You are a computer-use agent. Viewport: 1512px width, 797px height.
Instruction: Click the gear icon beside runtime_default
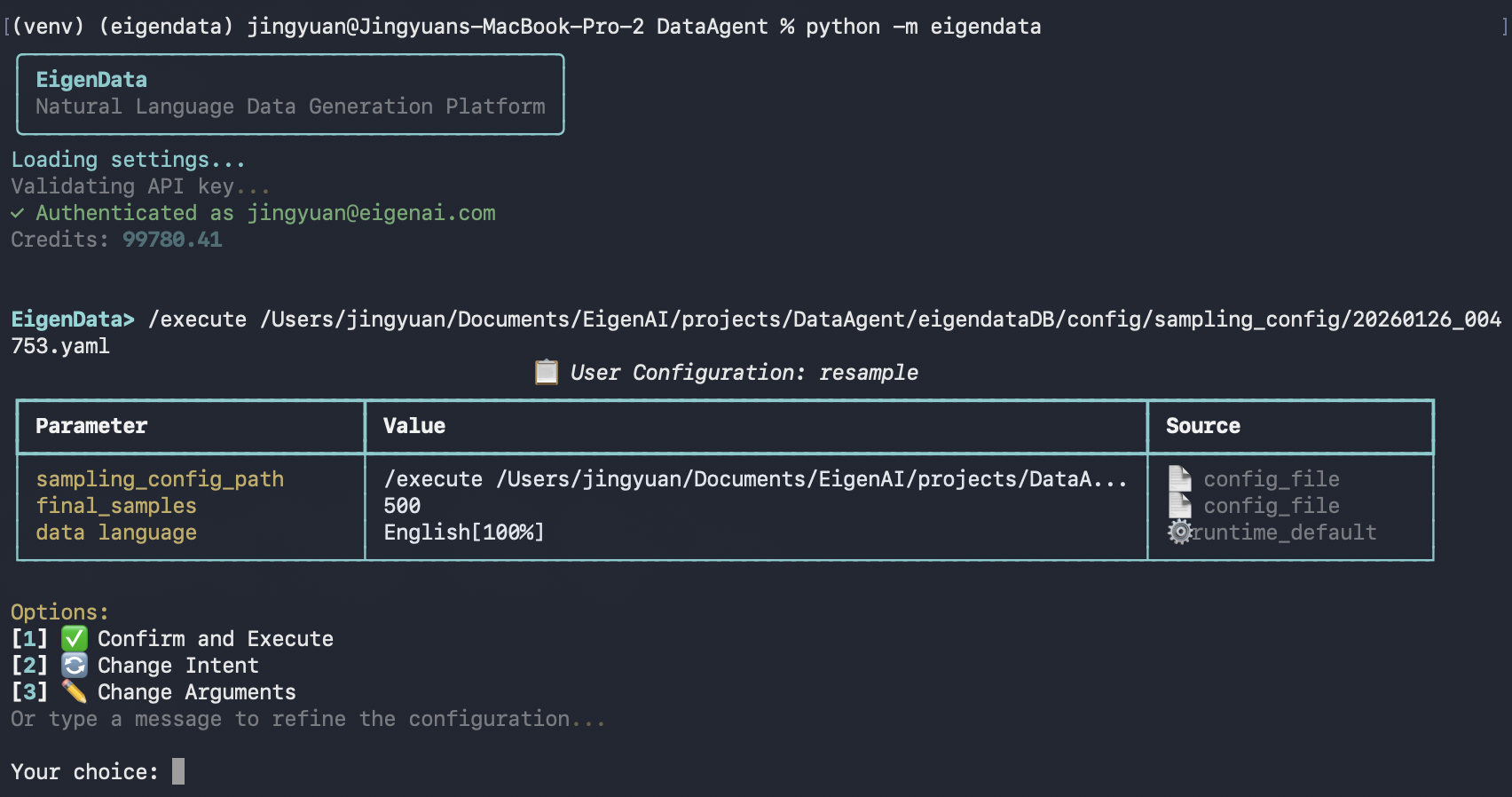click(1180, 532)
